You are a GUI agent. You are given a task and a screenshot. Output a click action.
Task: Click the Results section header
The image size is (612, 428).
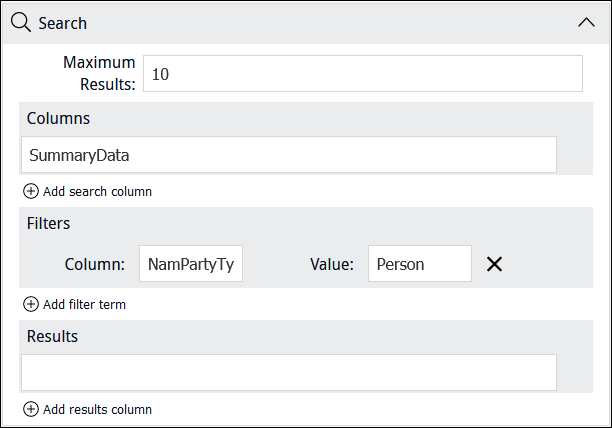pos(52,336)
